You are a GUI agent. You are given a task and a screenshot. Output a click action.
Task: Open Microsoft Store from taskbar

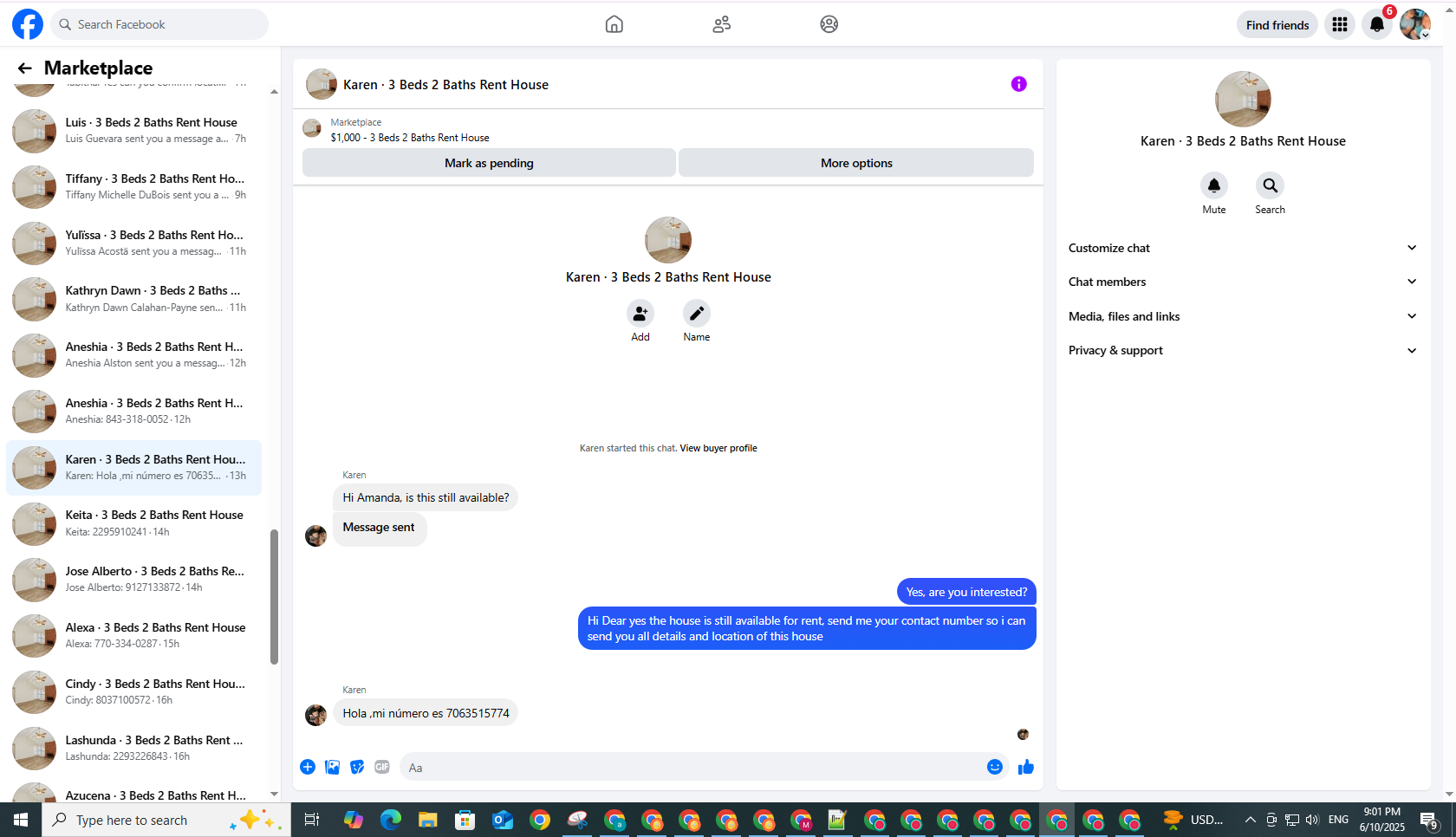465,820
